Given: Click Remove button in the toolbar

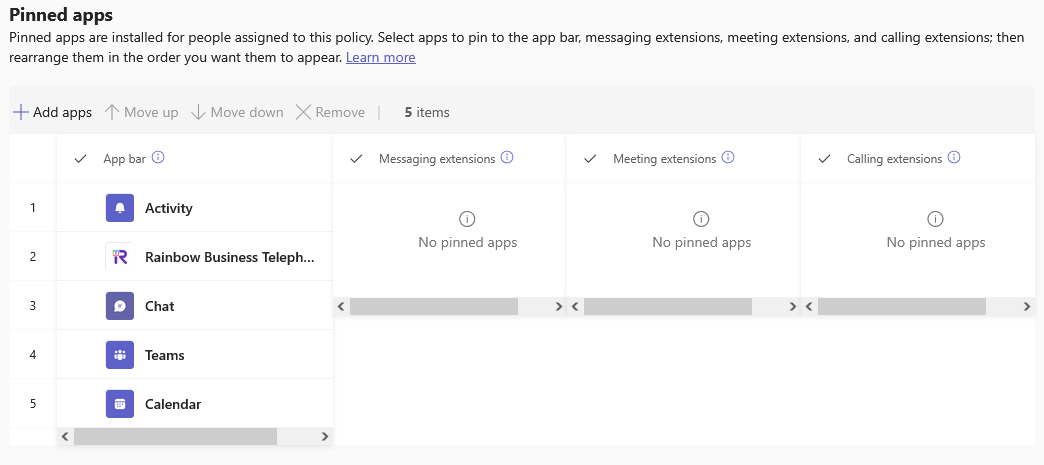Looking at the screenshot, I should pyautogui.click(x=331, y=112).
